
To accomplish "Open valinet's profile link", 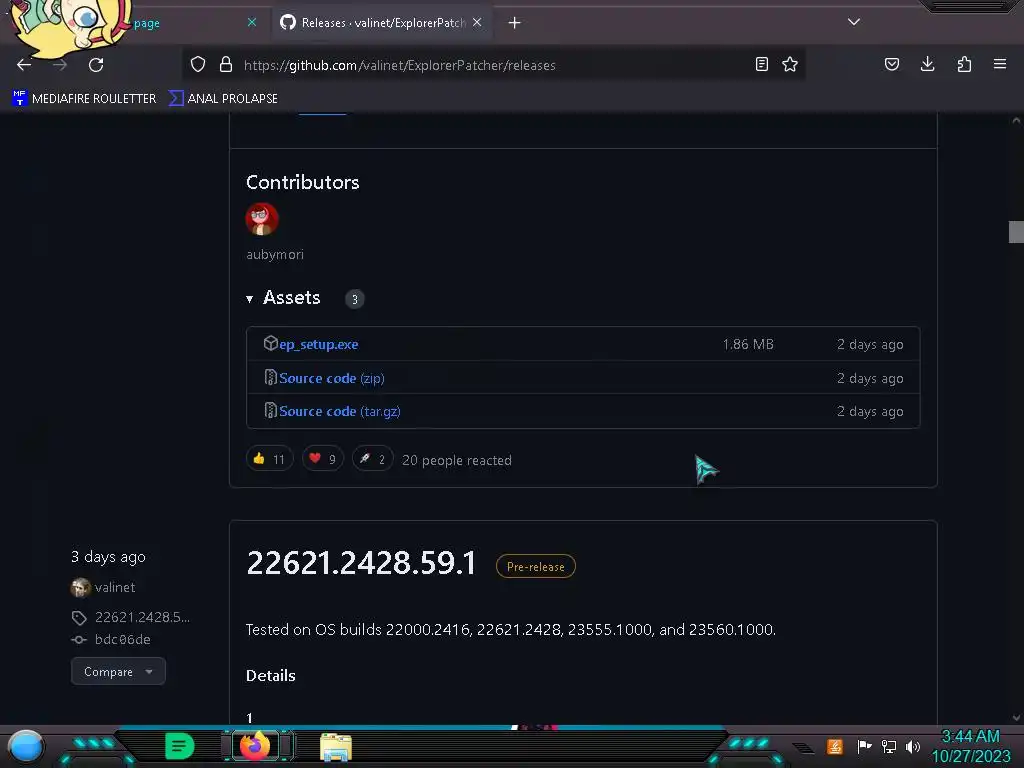I will click(114, 587).
